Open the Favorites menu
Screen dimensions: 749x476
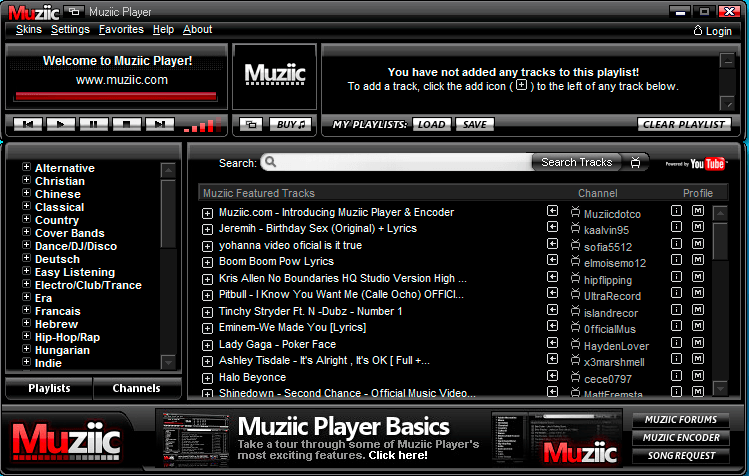coord(121,30)
